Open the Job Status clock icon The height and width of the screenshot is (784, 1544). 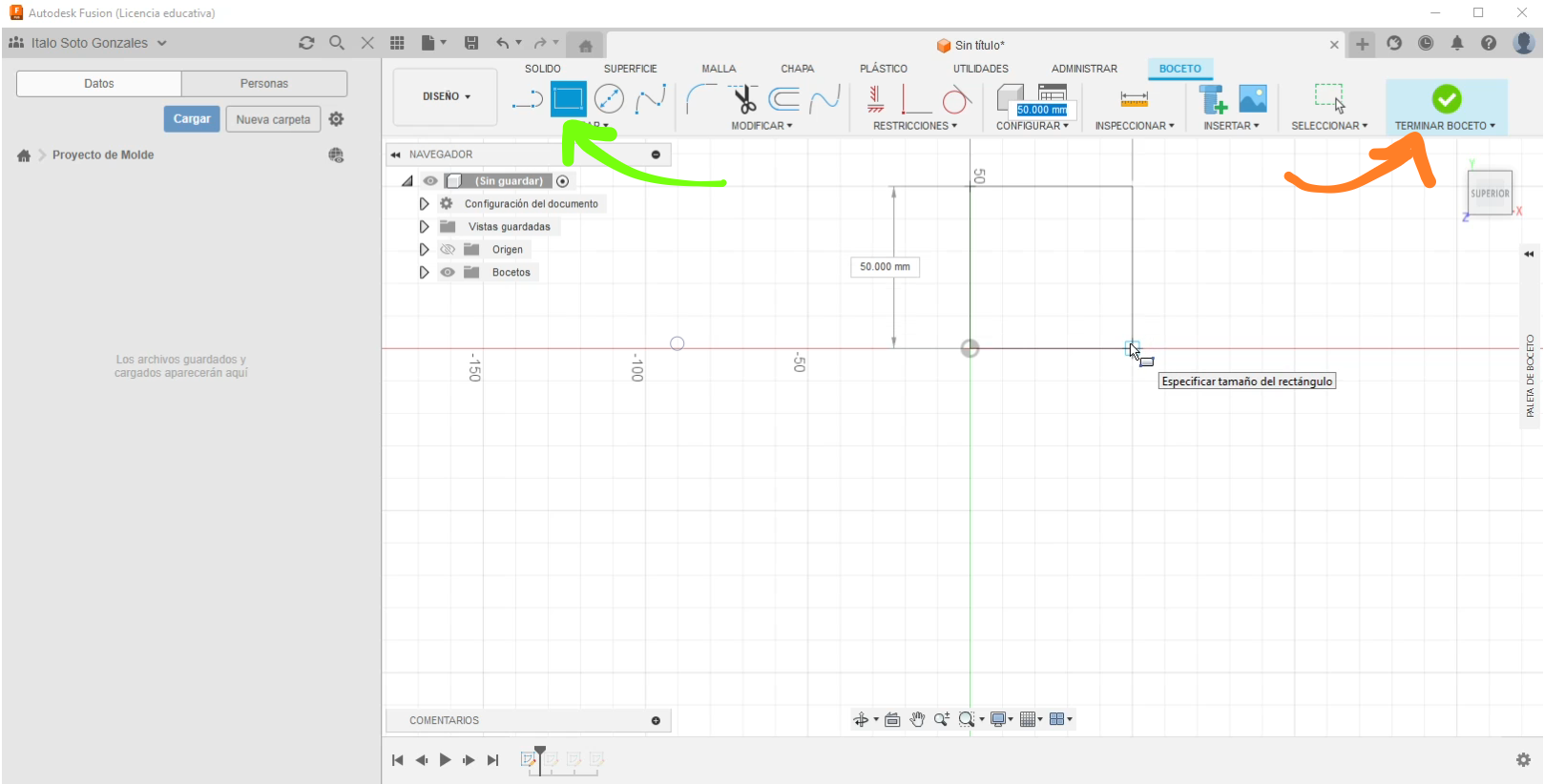coord(1426,43)
